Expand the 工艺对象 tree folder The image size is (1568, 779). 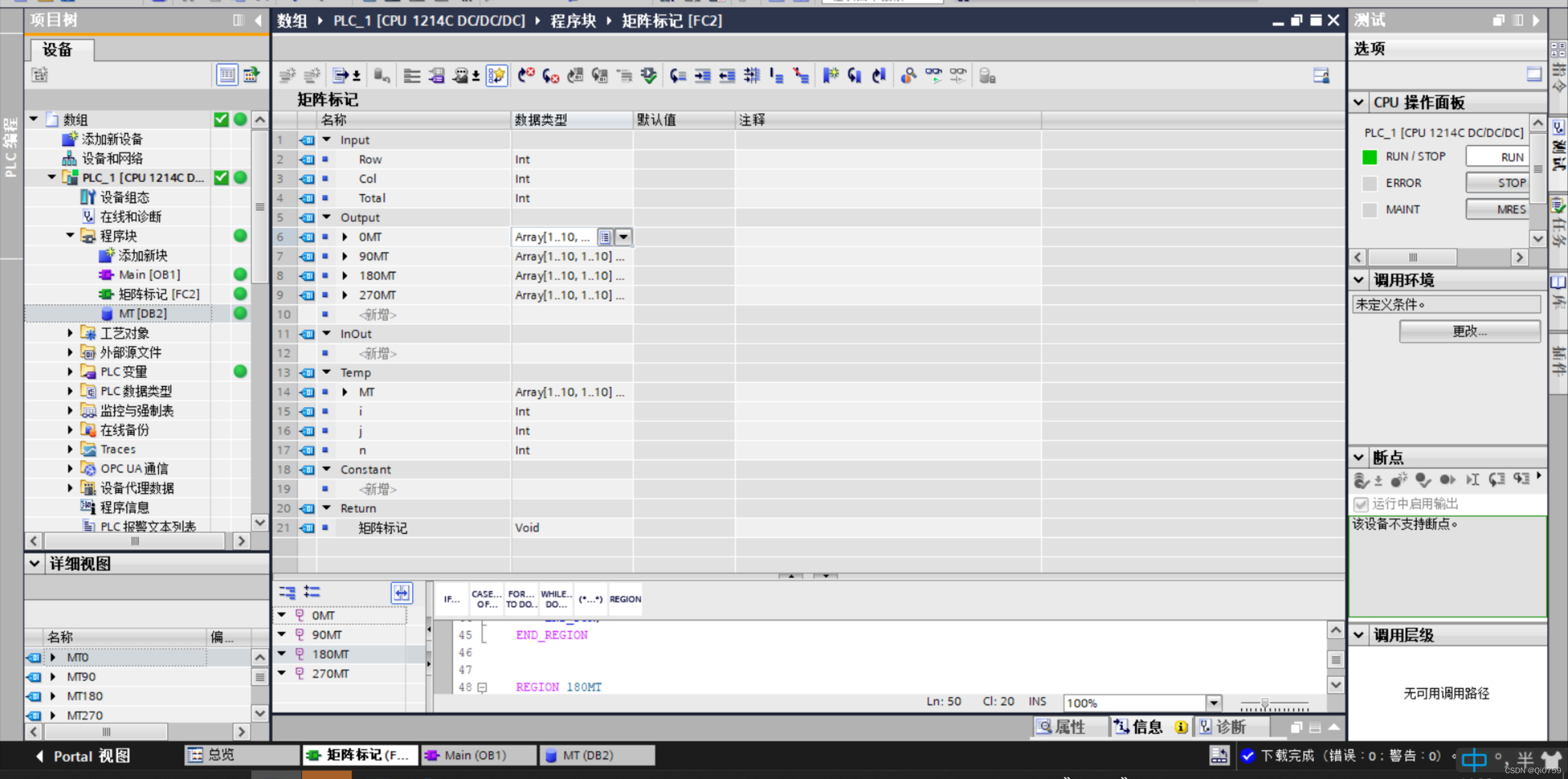click(x=70, y=333)
